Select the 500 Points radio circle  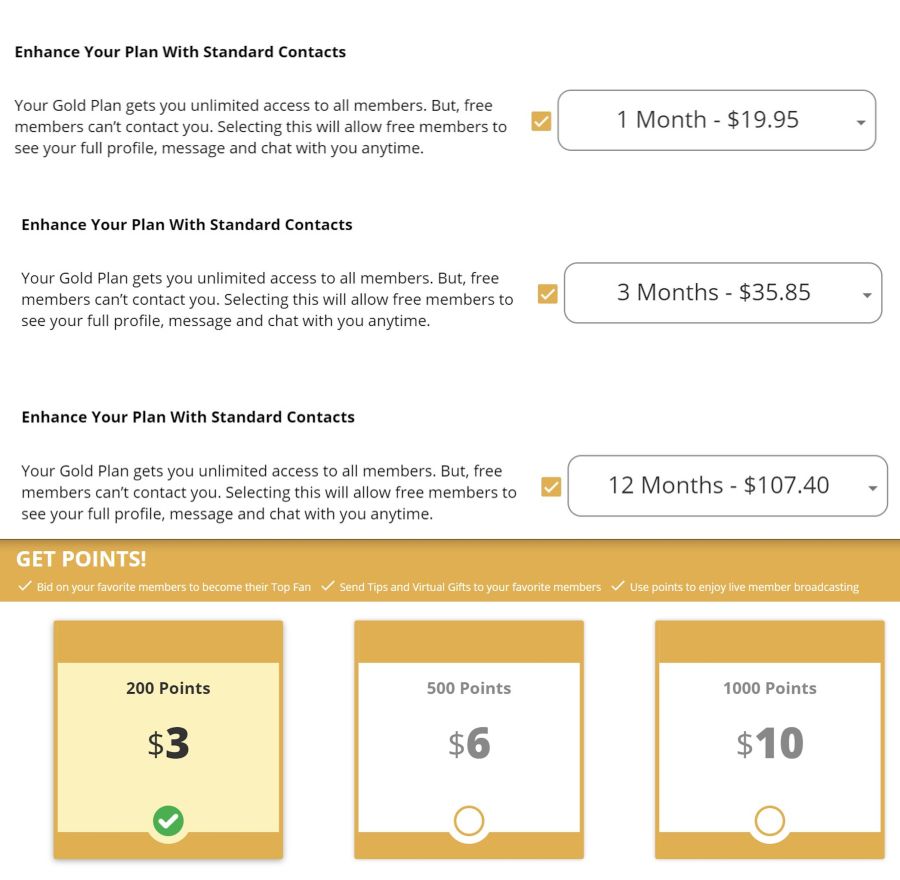coord(469,821)
